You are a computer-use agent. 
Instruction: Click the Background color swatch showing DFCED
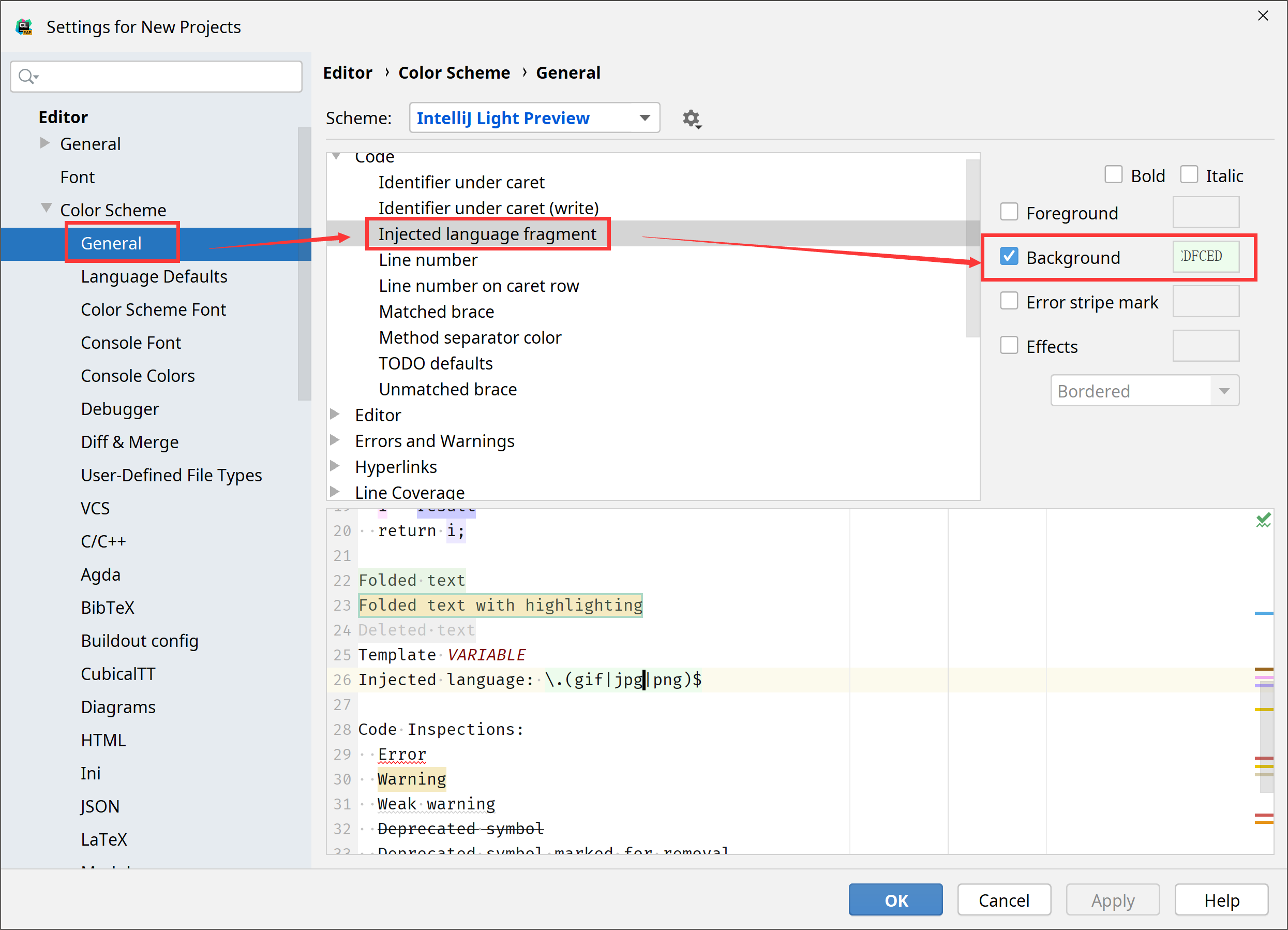[x=1206, y=256]
